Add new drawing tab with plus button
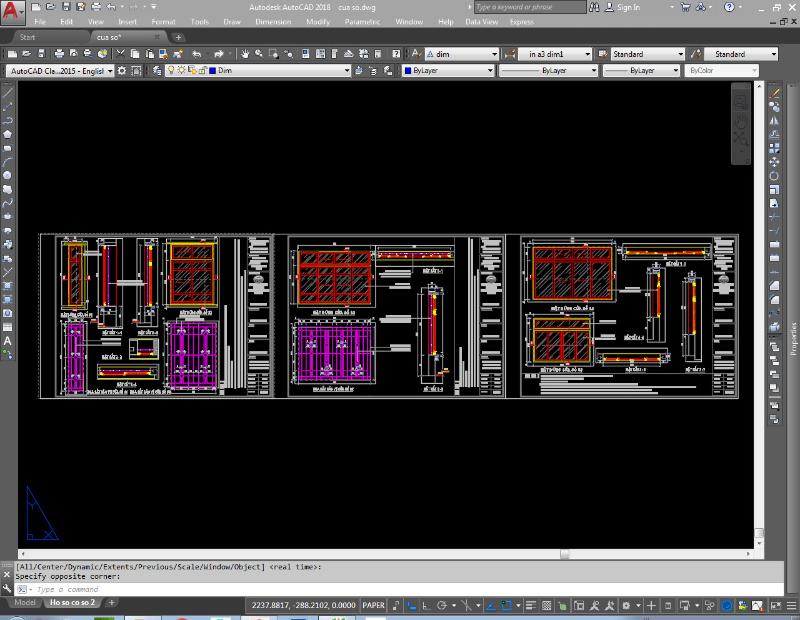The image size is (800, 620). tap(178, 37)
